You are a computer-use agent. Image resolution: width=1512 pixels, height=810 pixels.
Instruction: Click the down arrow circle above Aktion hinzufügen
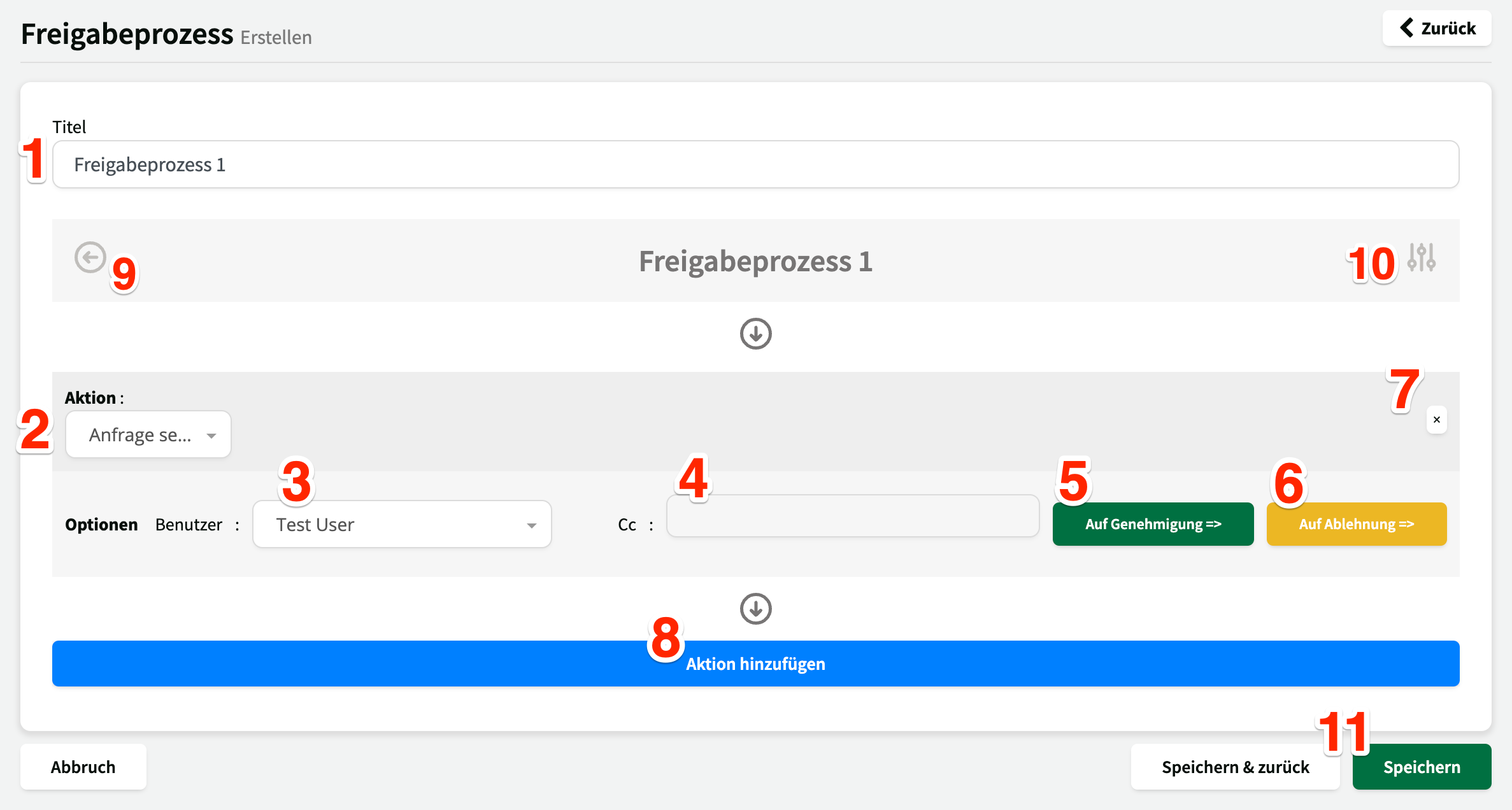[756, 609]
